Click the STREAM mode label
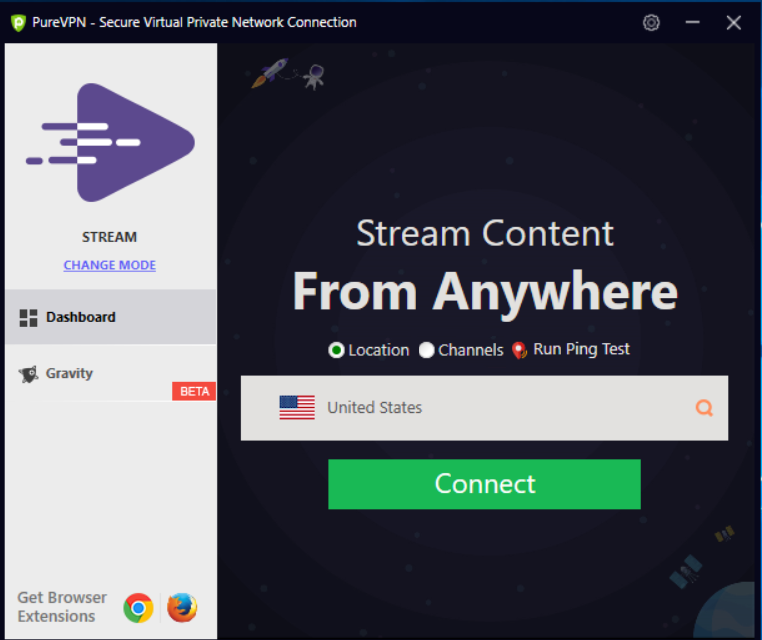 (109, 237)
